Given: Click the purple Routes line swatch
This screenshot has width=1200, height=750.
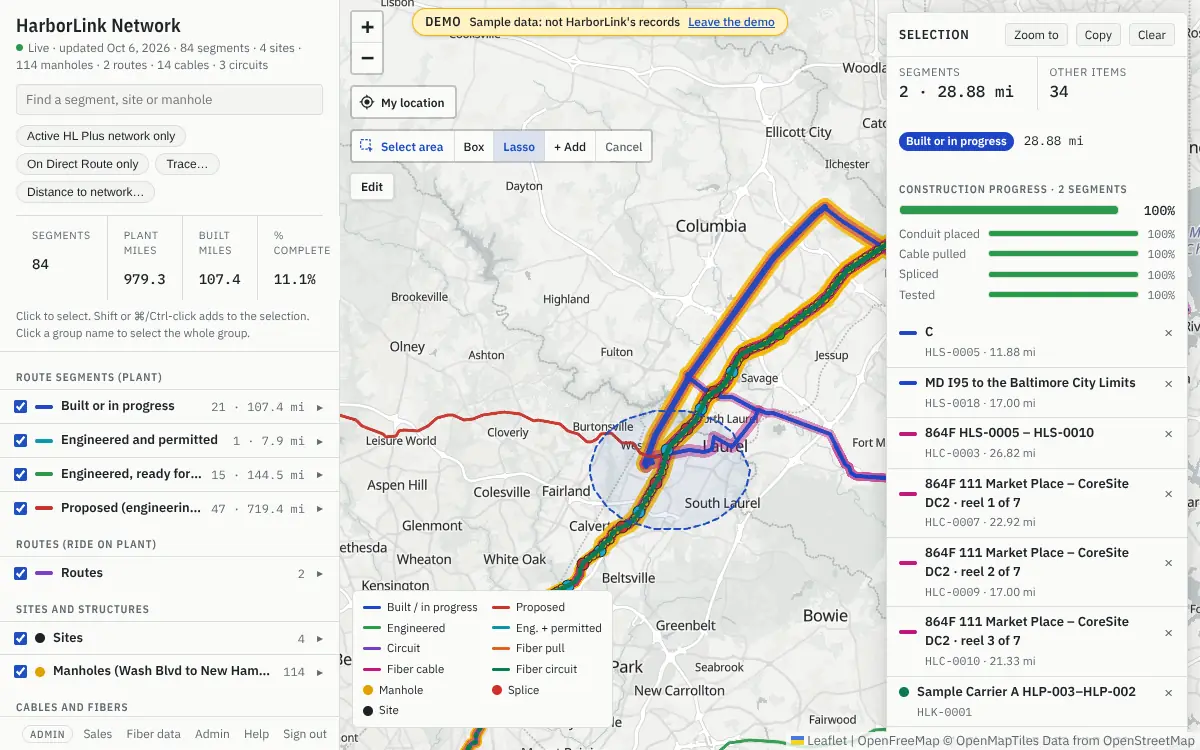Looking at the screenshot, I should 44,574.
